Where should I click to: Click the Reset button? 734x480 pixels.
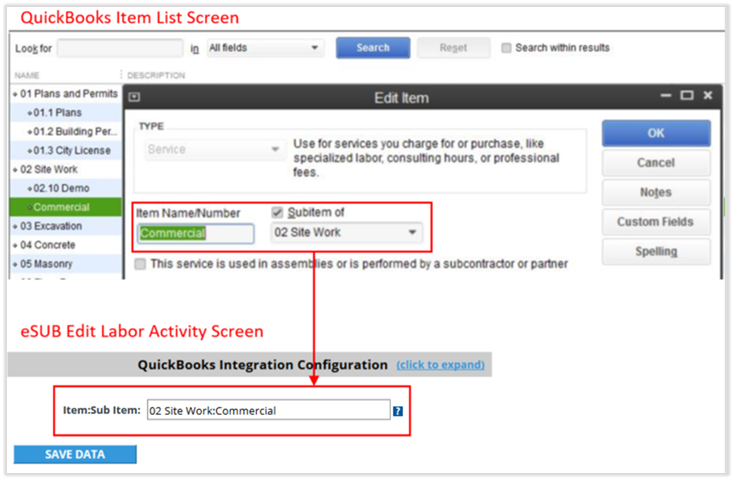point(453,48)
